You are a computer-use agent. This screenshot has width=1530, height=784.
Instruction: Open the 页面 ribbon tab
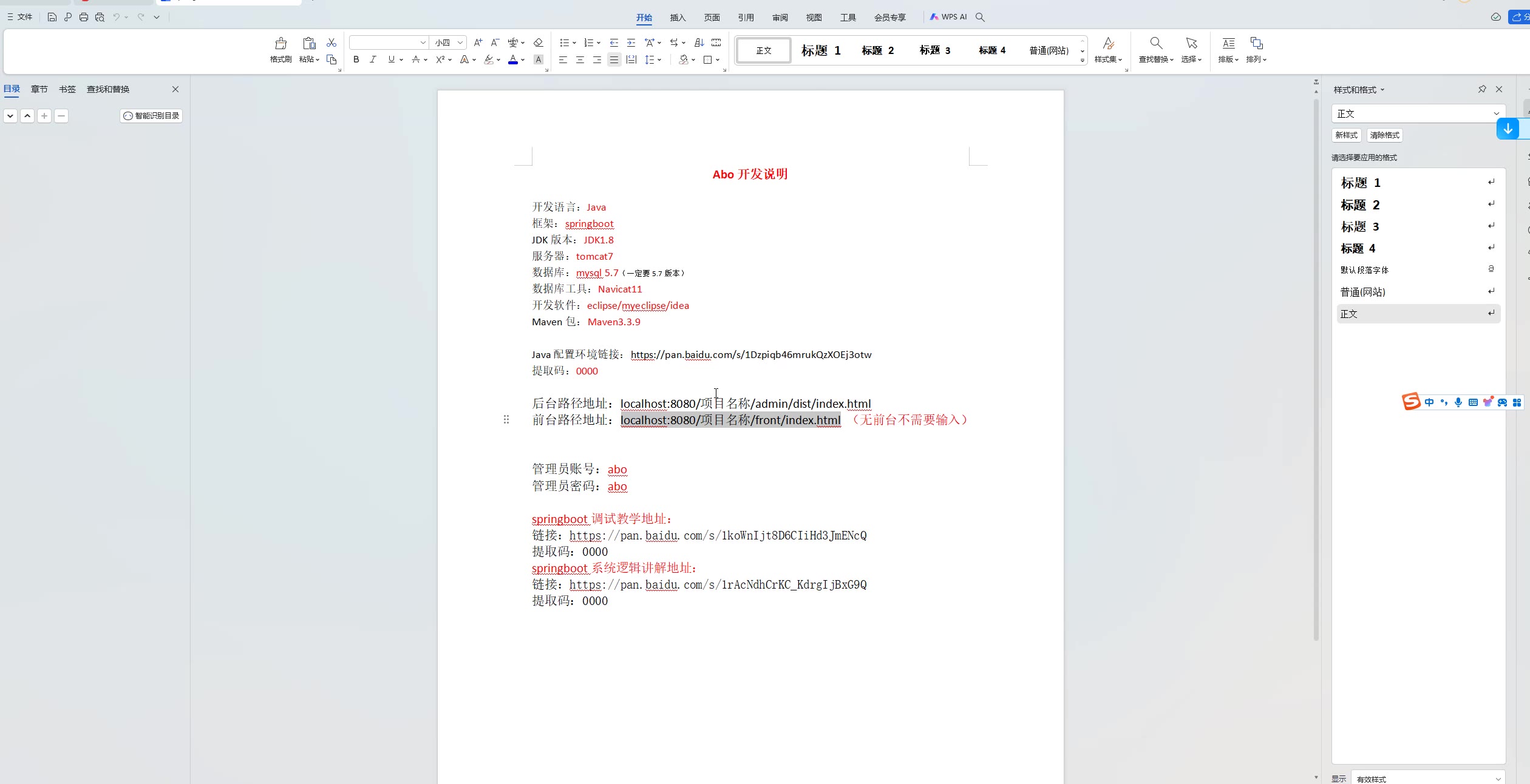pyautogui.click(x=712, y=17)
